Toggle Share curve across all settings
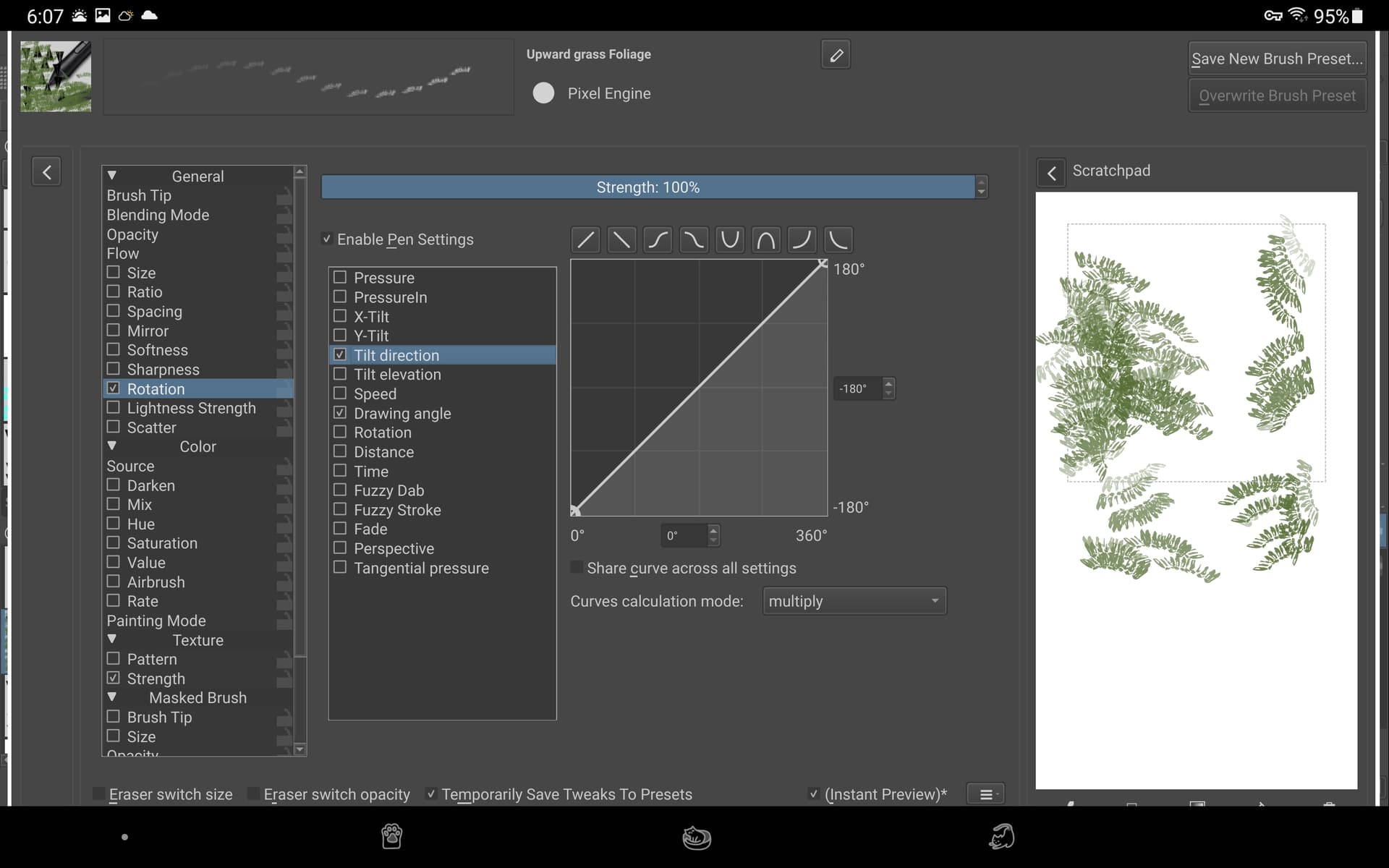This screenshot has width=1389, height=868. (577, 568)
